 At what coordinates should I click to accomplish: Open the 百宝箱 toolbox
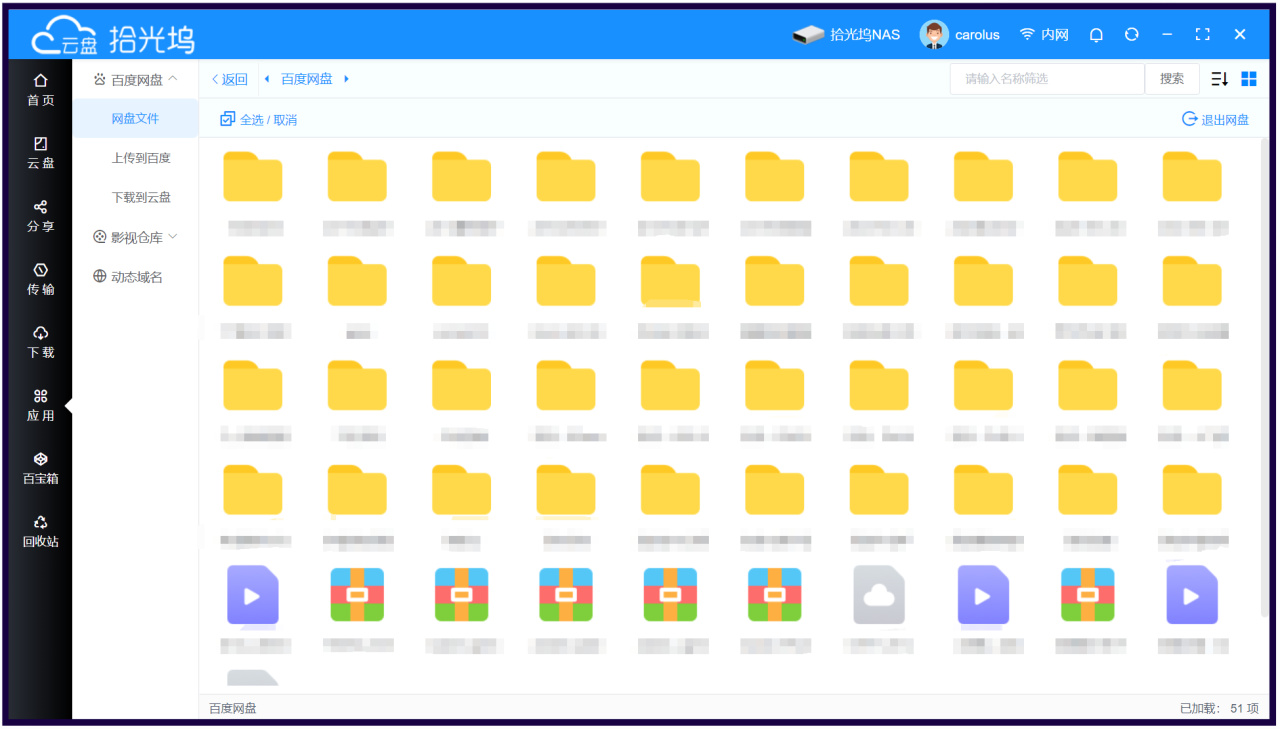tap(40, 467)
